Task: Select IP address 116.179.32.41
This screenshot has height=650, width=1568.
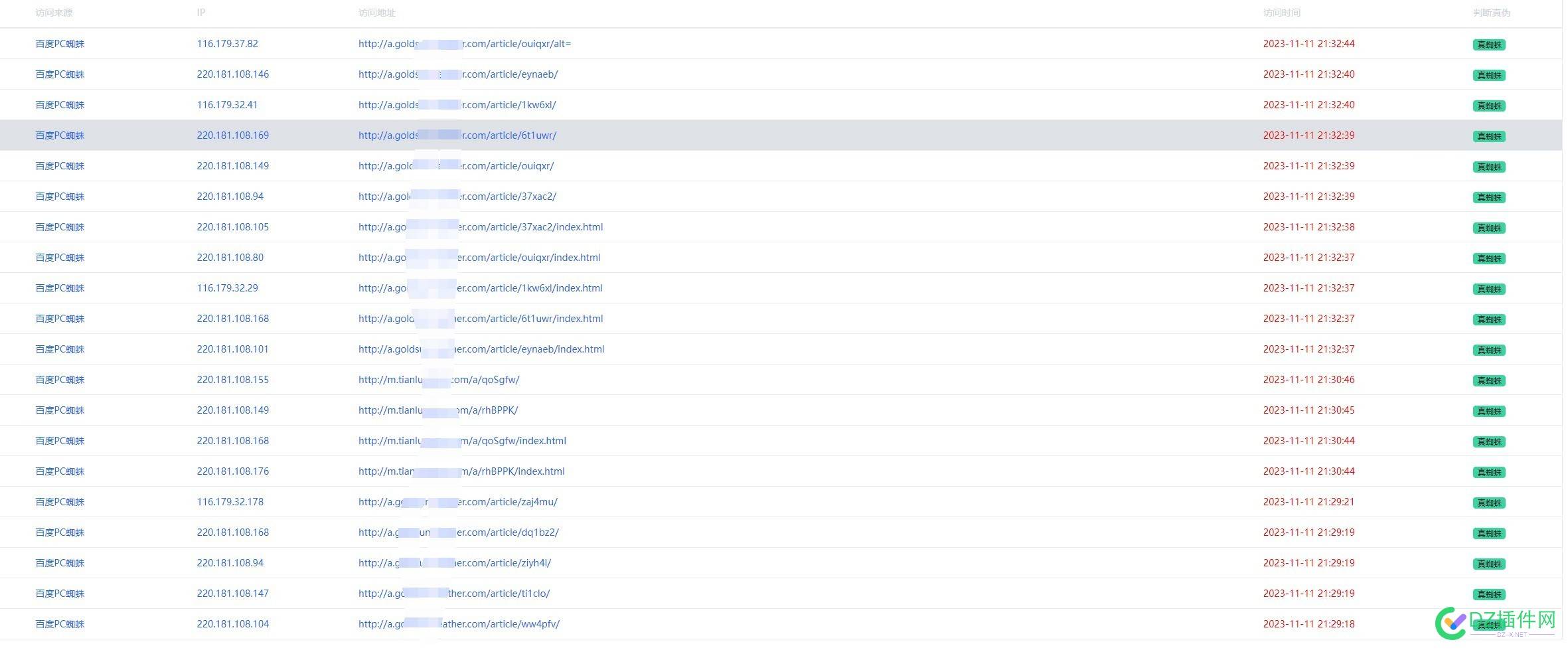Action: click(228, 105)
